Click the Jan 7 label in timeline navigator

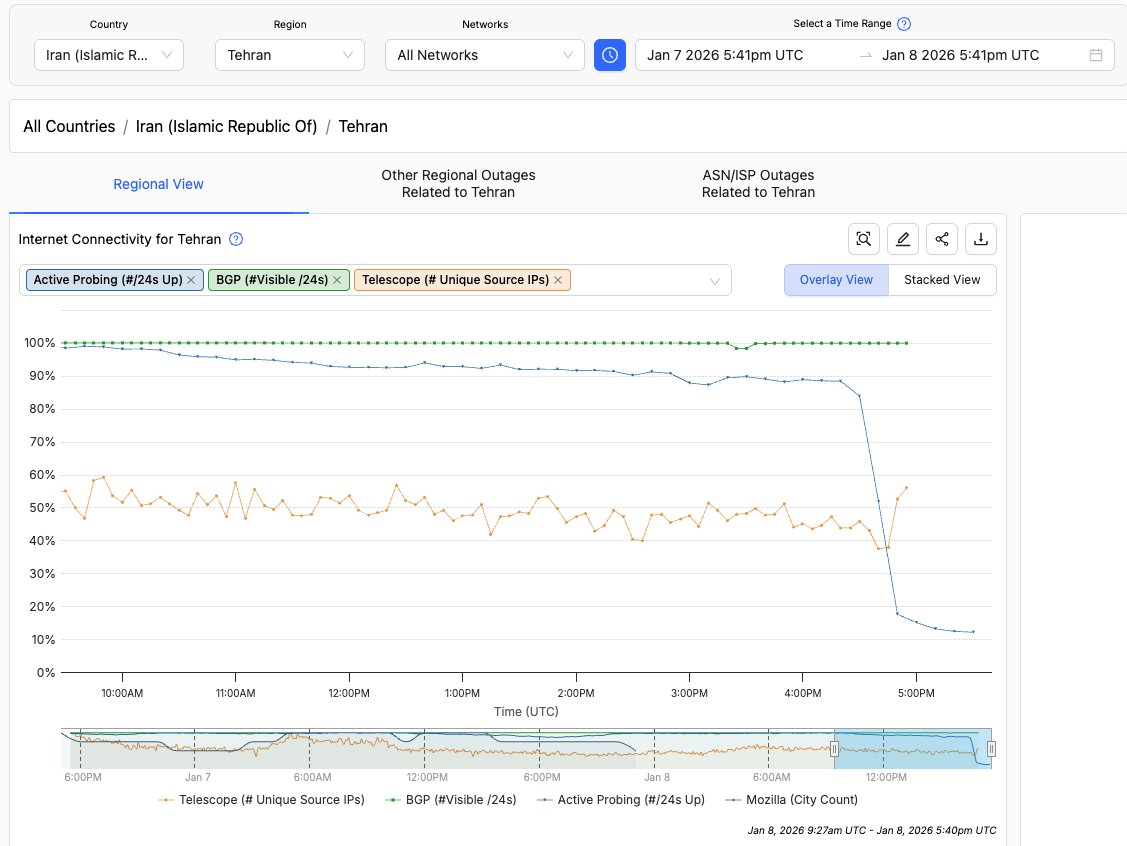point(198,777)
